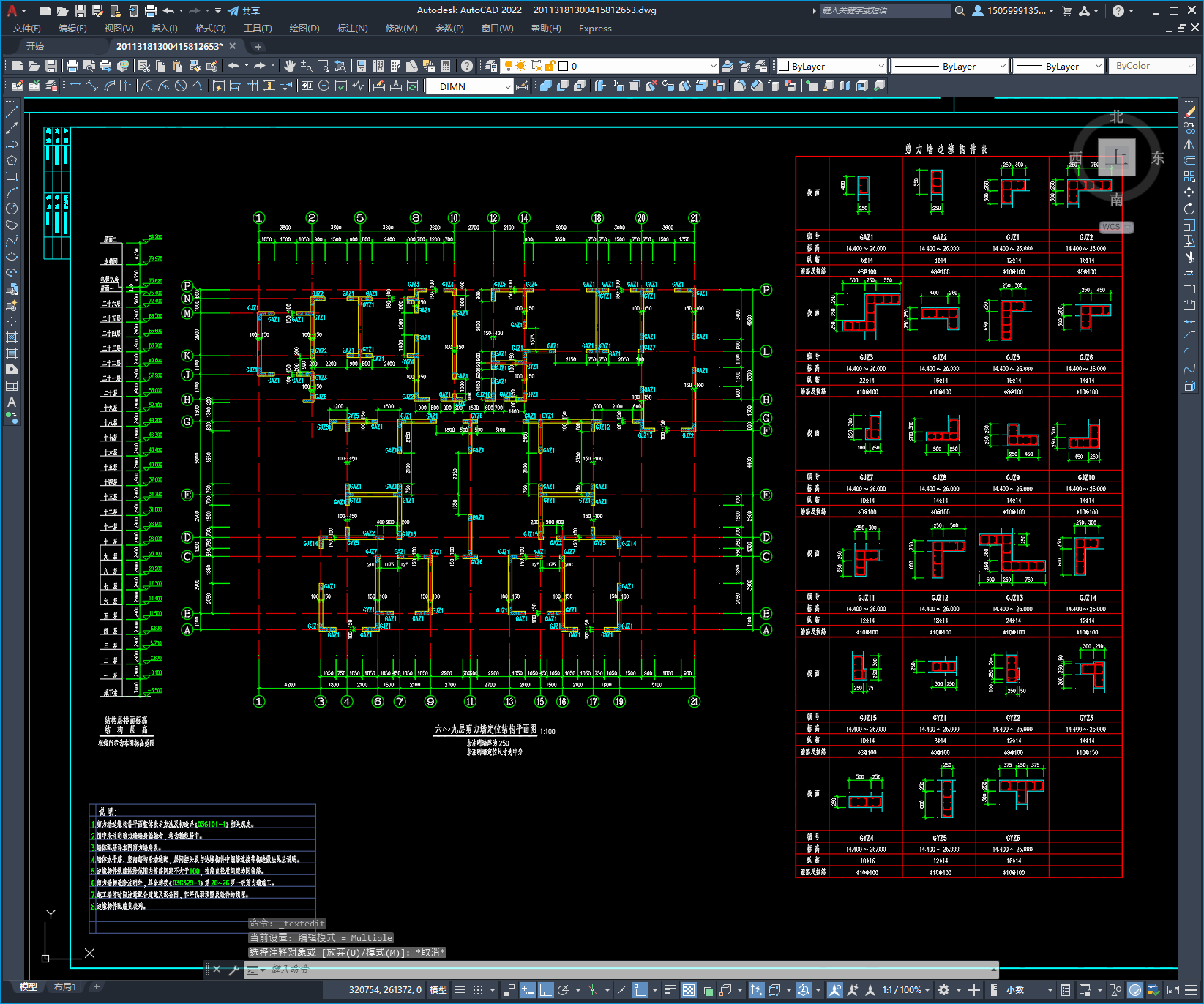Toggle hardware acceleration in status bar
The image size is (1204, 1004).
coord(1135,990)
